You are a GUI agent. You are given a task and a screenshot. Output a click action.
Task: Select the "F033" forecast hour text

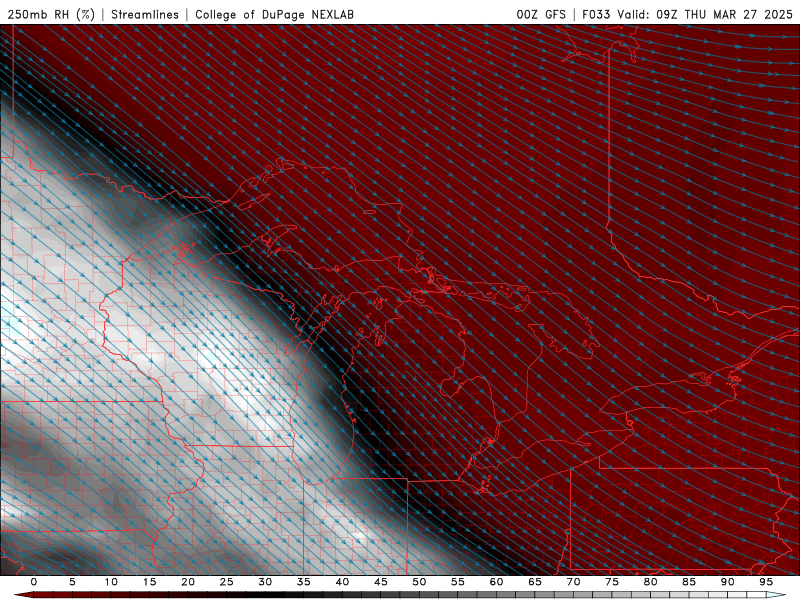click(596, 14)
